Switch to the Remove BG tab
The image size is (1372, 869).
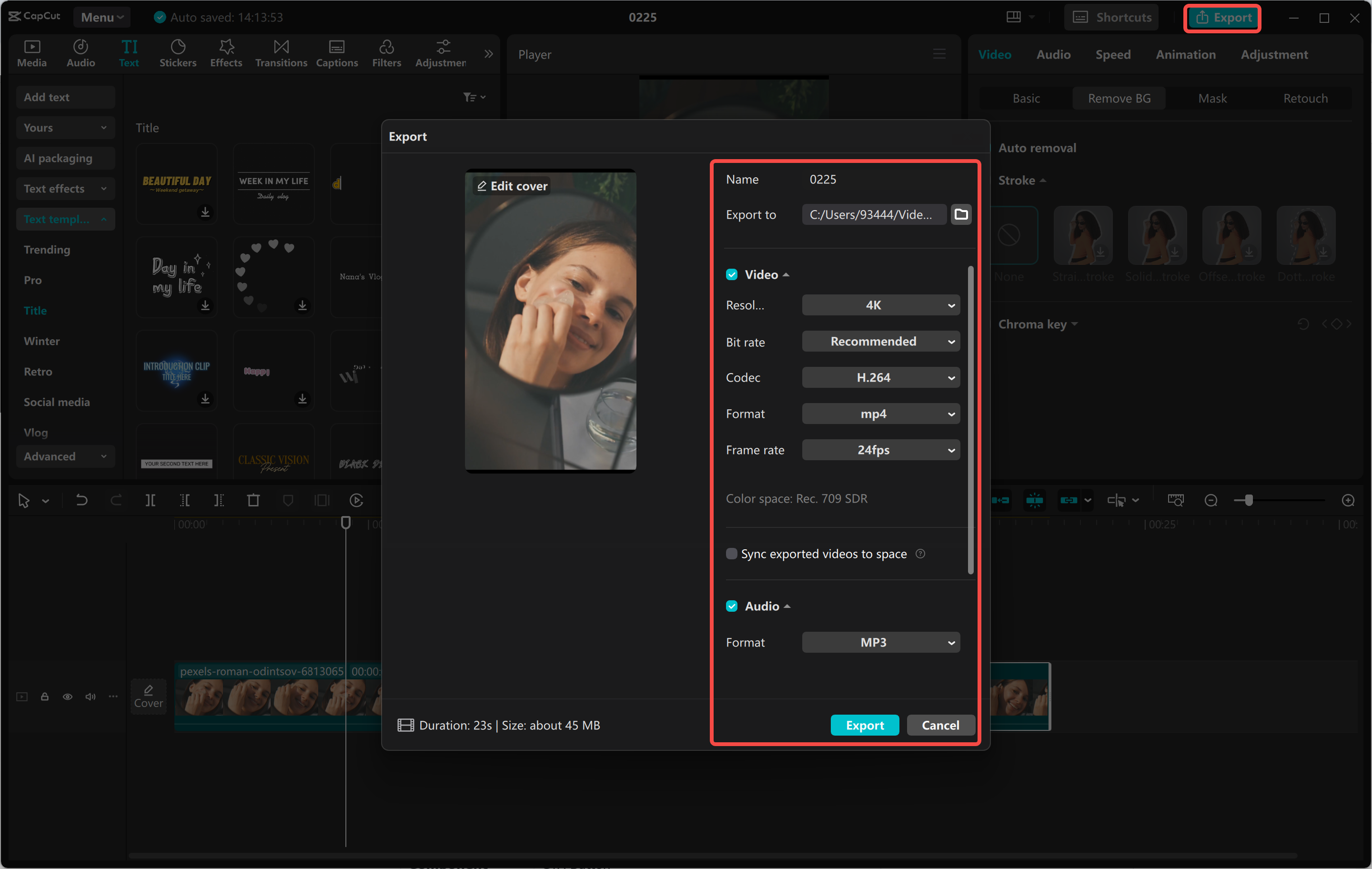pos(1117,98)
